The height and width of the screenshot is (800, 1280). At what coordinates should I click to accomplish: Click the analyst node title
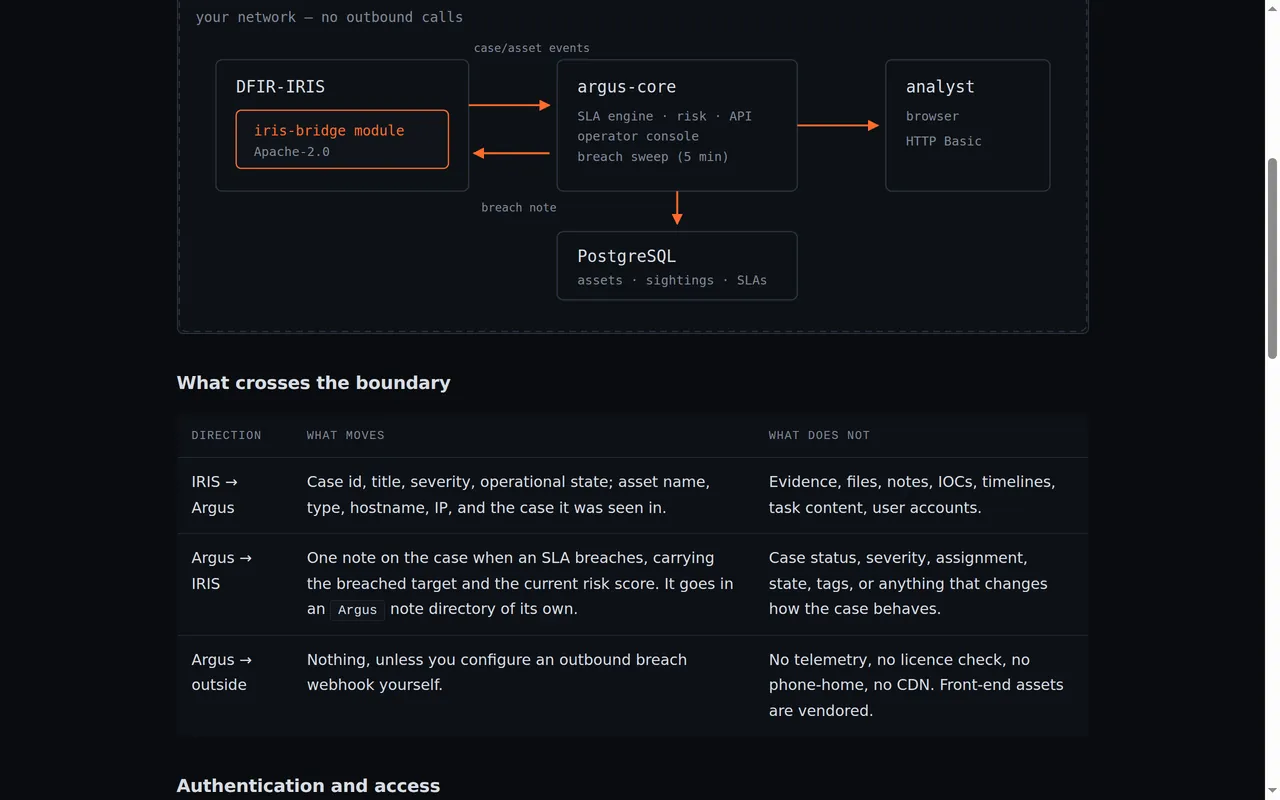(940, 87)
